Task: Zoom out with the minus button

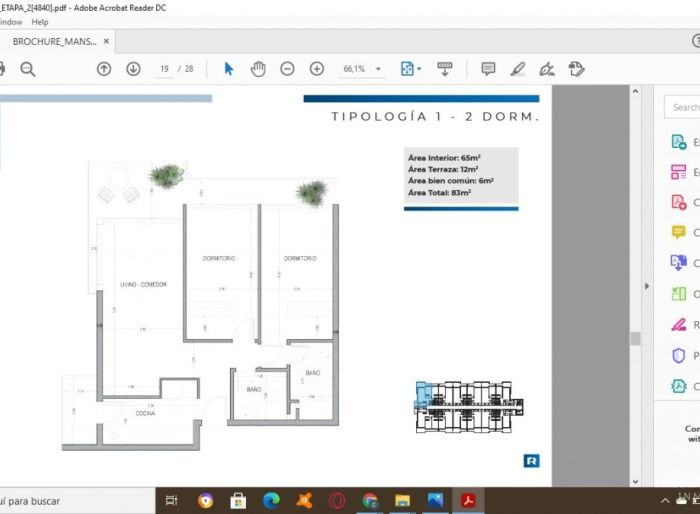Action: [x=288, y=69]
